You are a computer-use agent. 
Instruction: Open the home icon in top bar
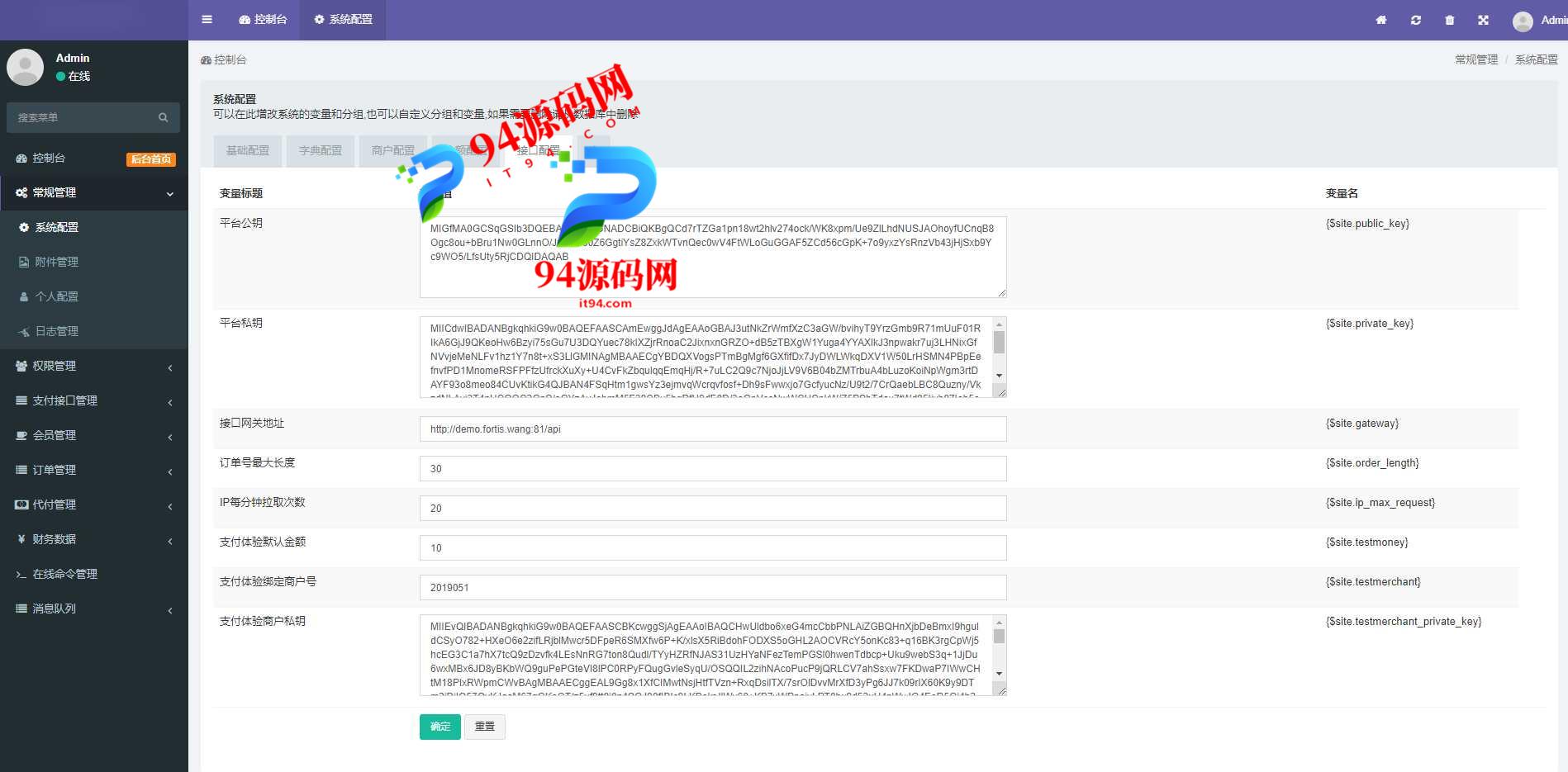click(1380, 20)
